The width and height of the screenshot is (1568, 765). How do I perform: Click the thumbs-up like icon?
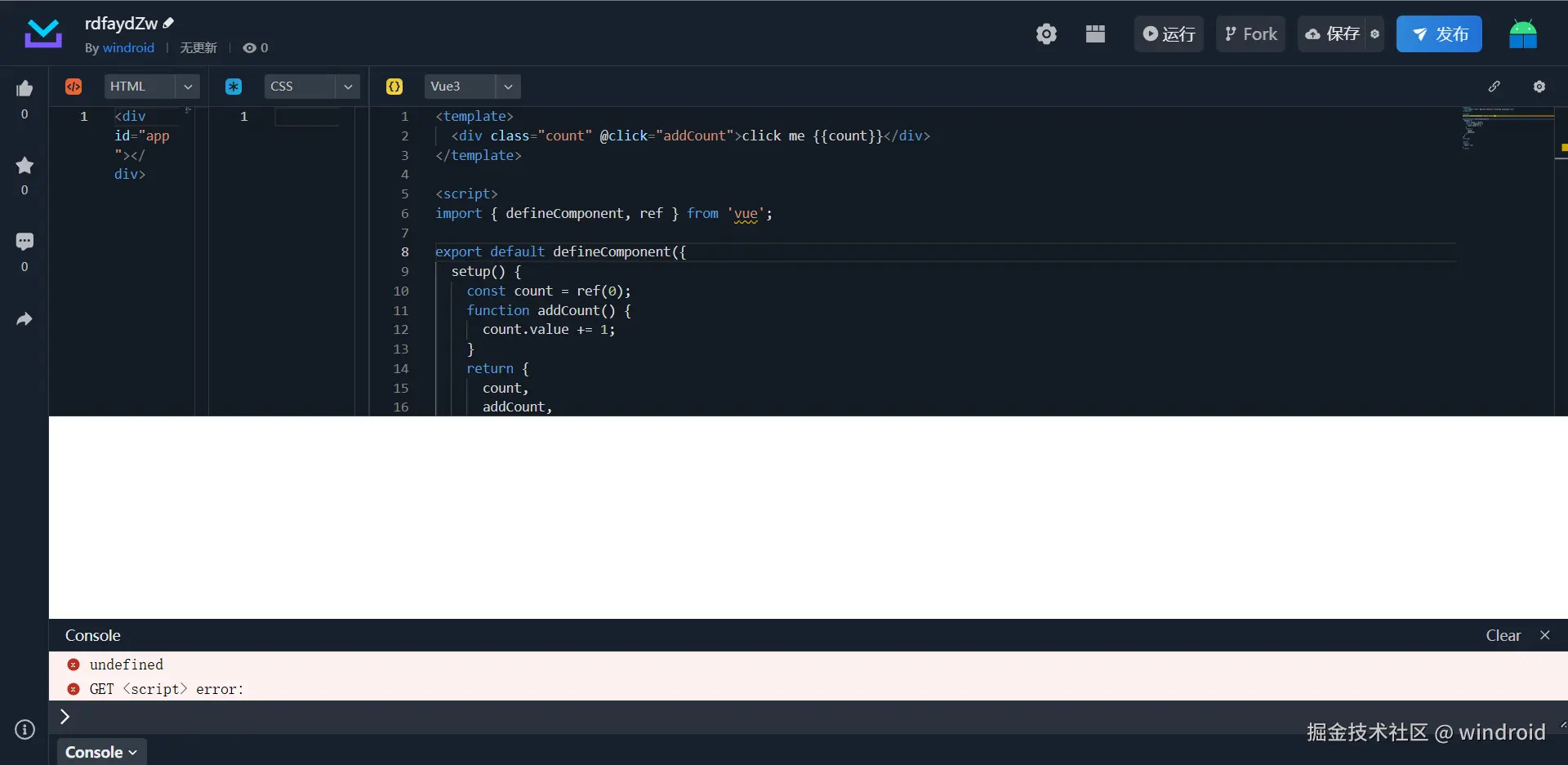click(x=24, y=89)
